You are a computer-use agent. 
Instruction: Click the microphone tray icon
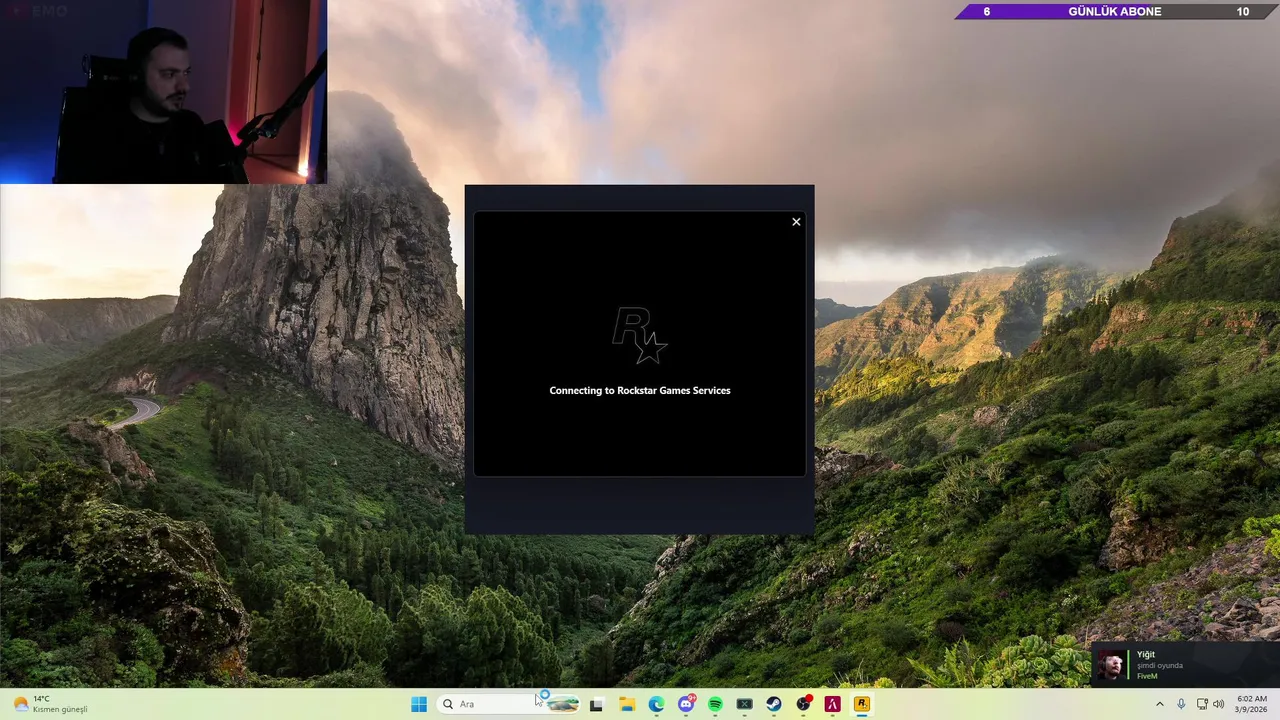coord(1181,704)
